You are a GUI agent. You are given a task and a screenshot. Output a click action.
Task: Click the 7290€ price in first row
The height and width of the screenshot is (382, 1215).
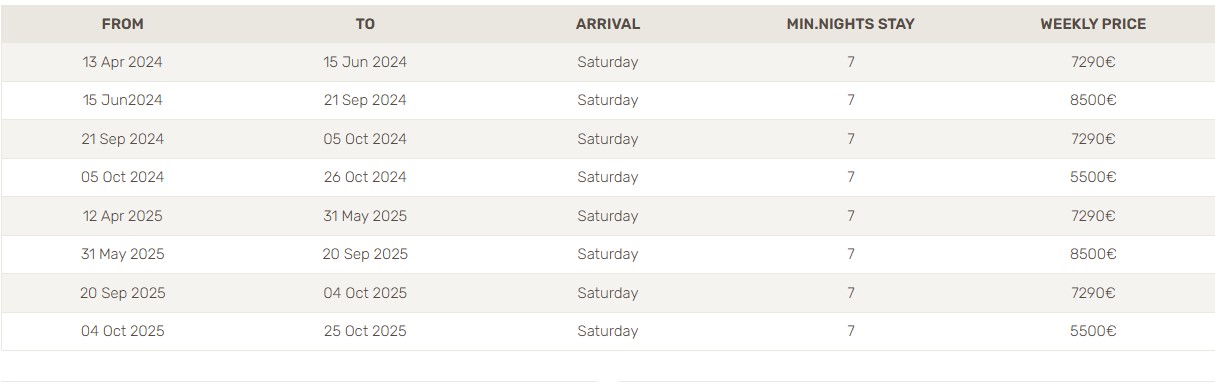point(1093,62)
